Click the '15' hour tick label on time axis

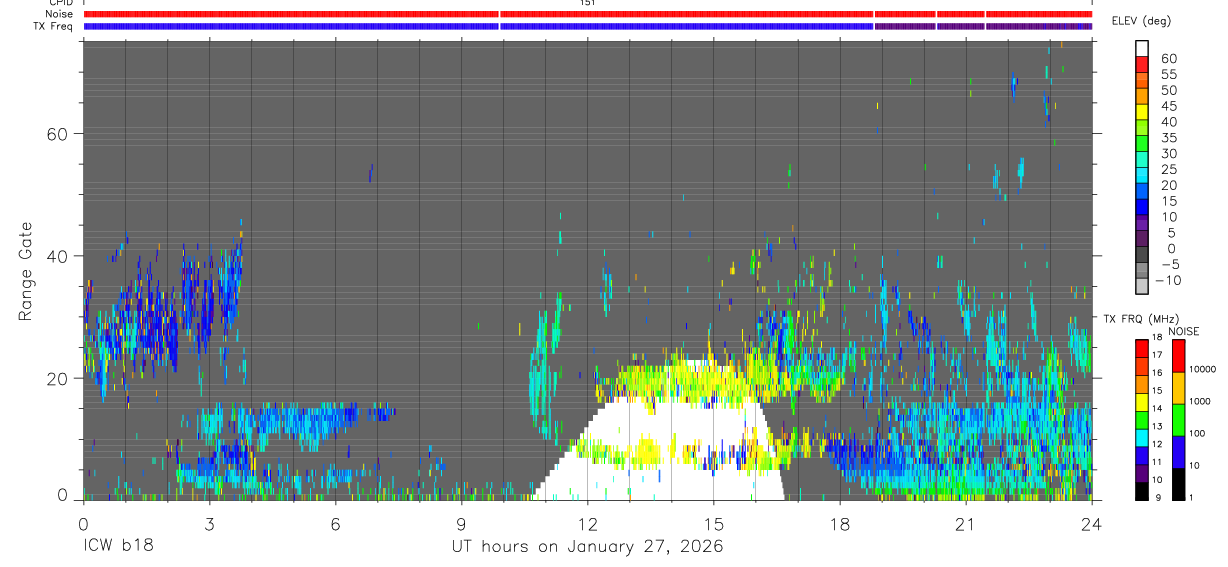713,524
